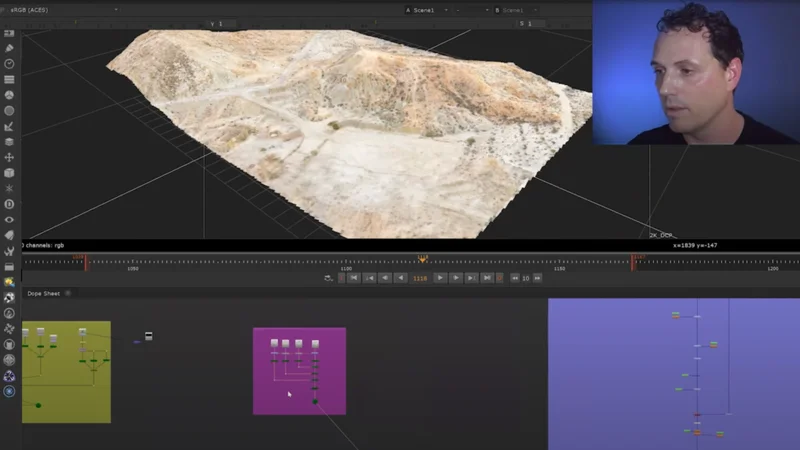Open the Views nodes menu (eye icon)
Image resolution: width=800 pixels, height=450 pixels.
(x=9, y=219)
